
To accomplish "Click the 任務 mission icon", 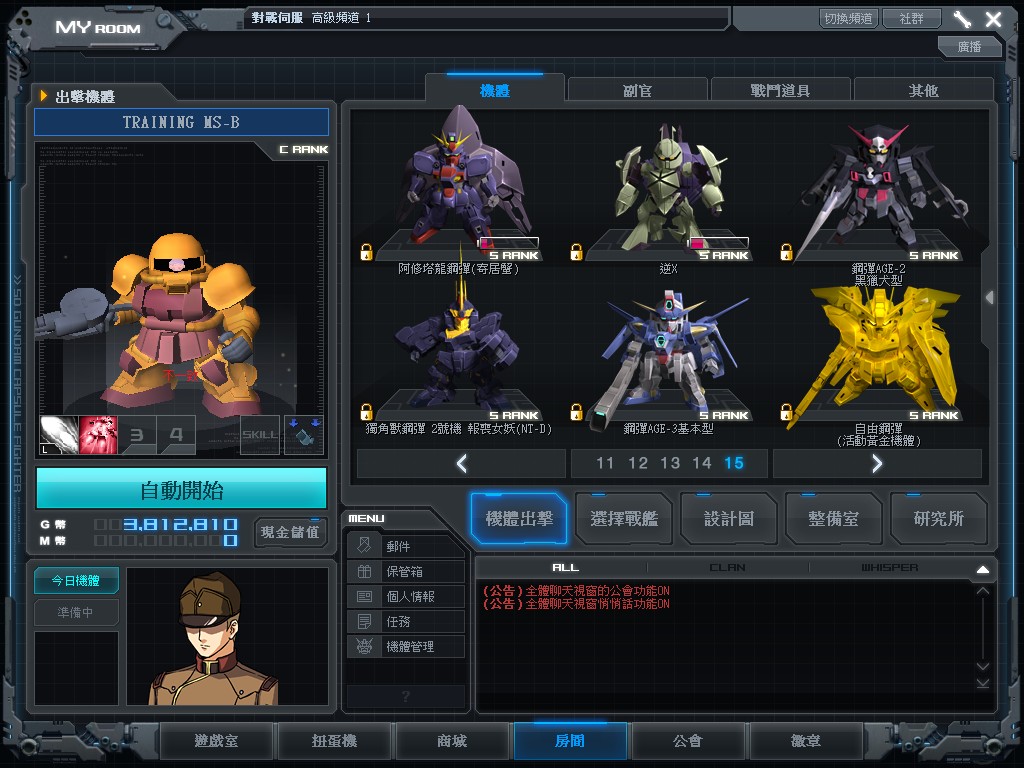I will tap(364, 621).
